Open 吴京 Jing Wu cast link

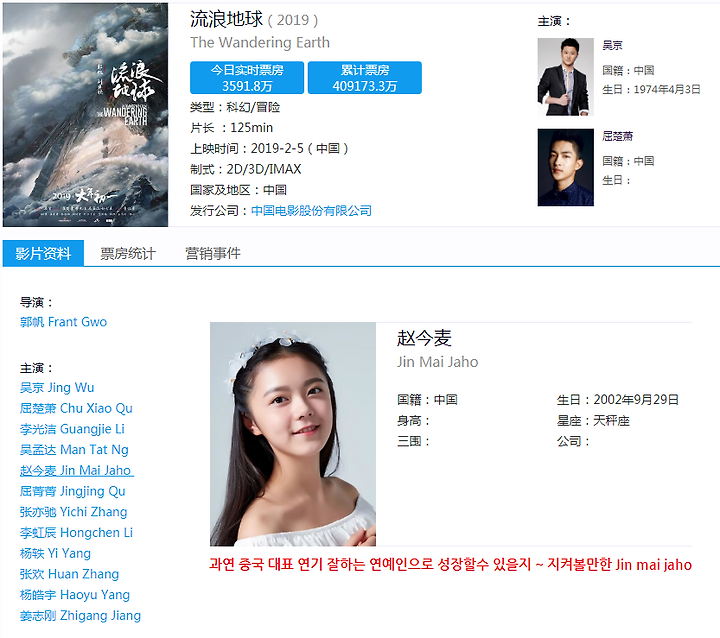click(57, 388)
